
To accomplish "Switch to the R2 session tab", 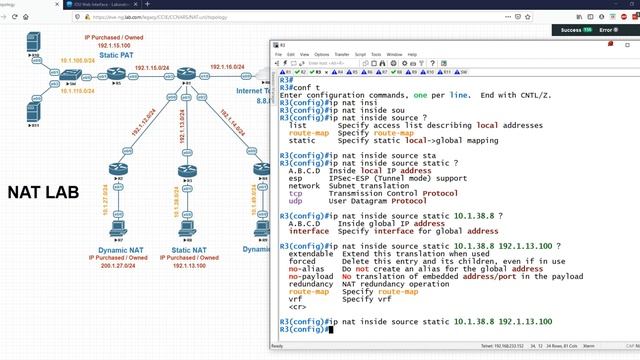I will tap(300, 72).
